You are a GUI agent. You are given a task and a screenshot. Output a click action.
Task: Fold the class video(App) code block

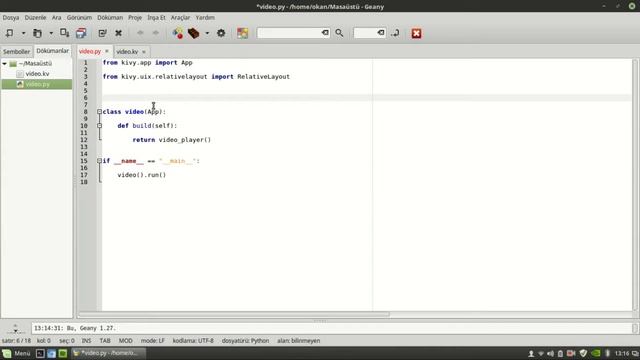point(99,111)
